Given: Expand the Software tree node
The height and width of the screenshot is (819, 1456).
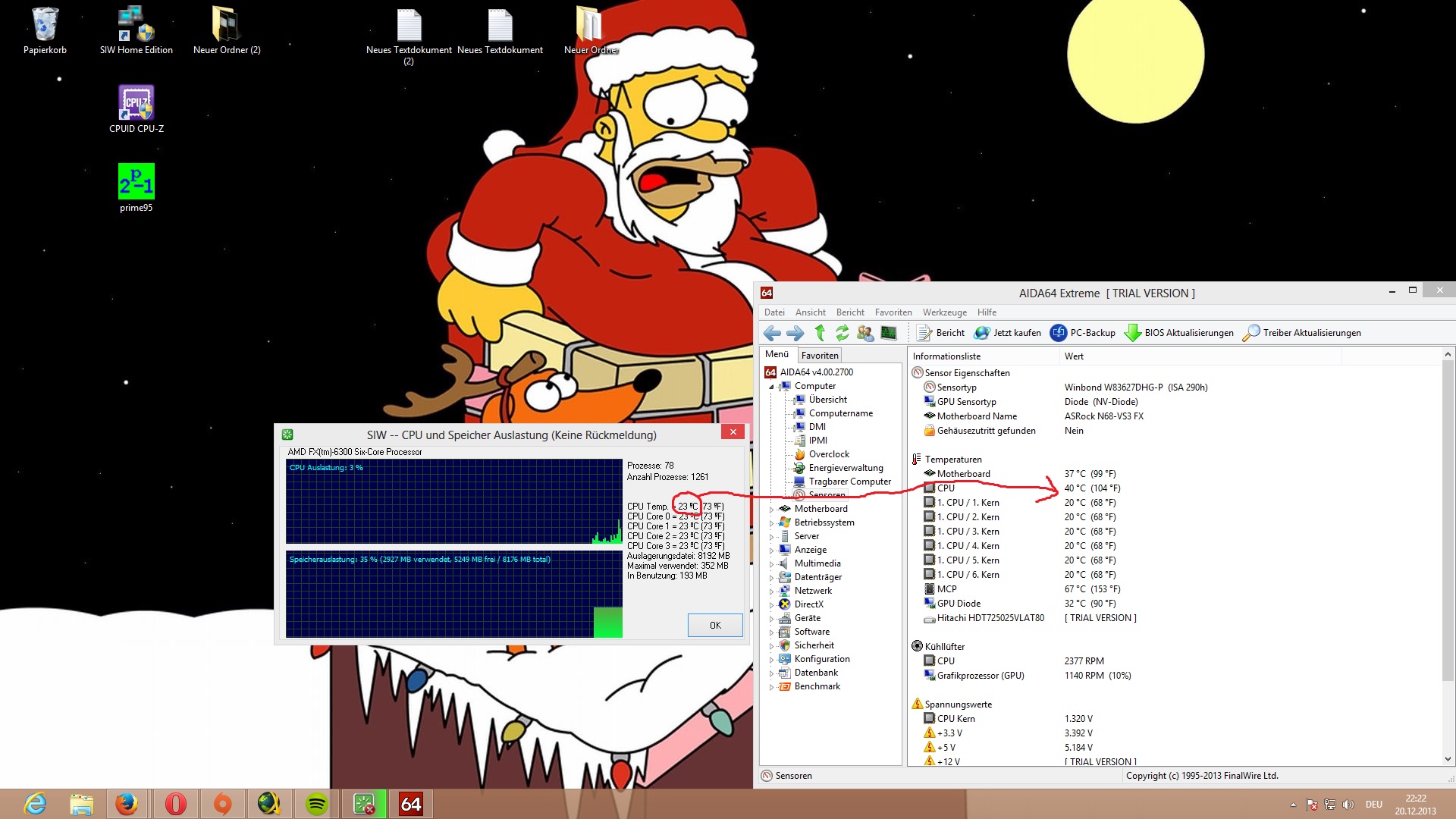Looking at the screenshot, I should point(772,632).
